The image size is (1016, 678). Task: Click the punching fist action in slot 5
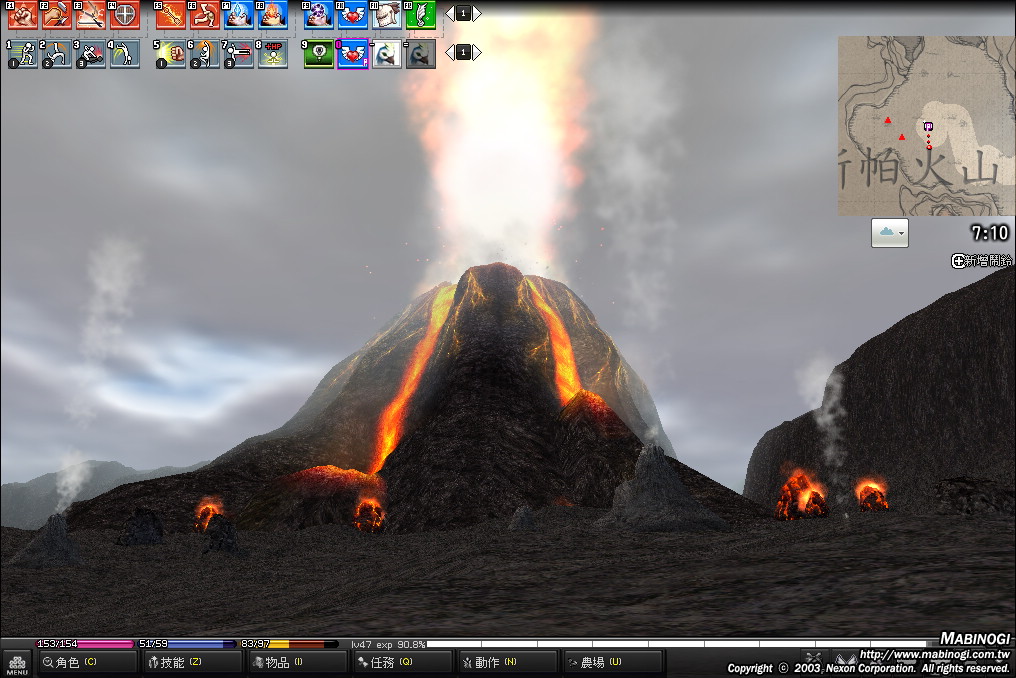(171, 54)
